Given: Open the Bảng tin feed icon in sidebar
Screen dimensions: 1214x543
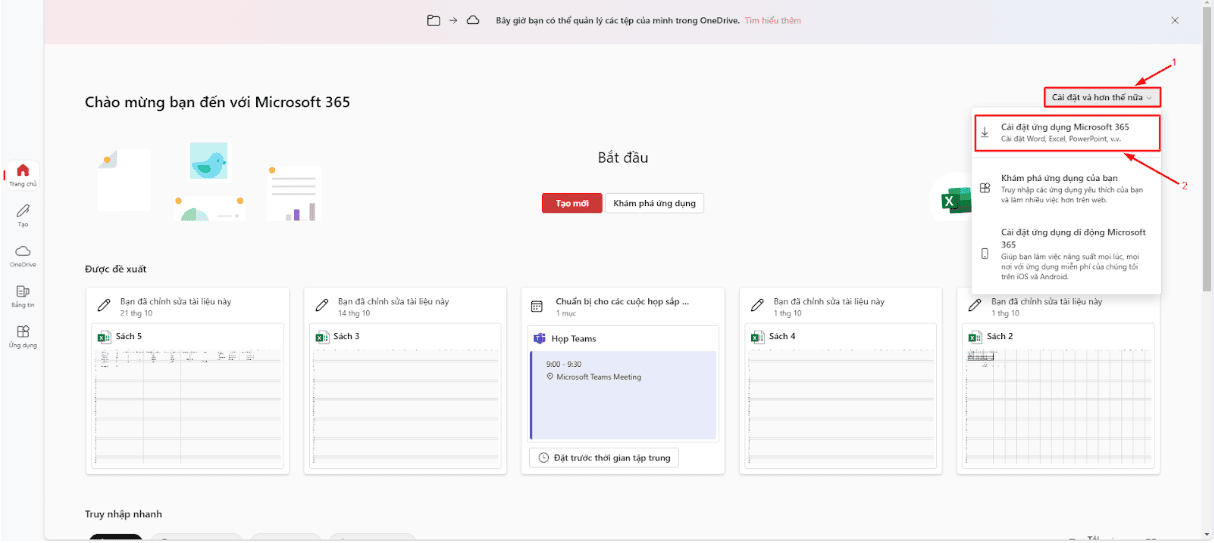Looking at the screenshot, I should tap(22, 291).
